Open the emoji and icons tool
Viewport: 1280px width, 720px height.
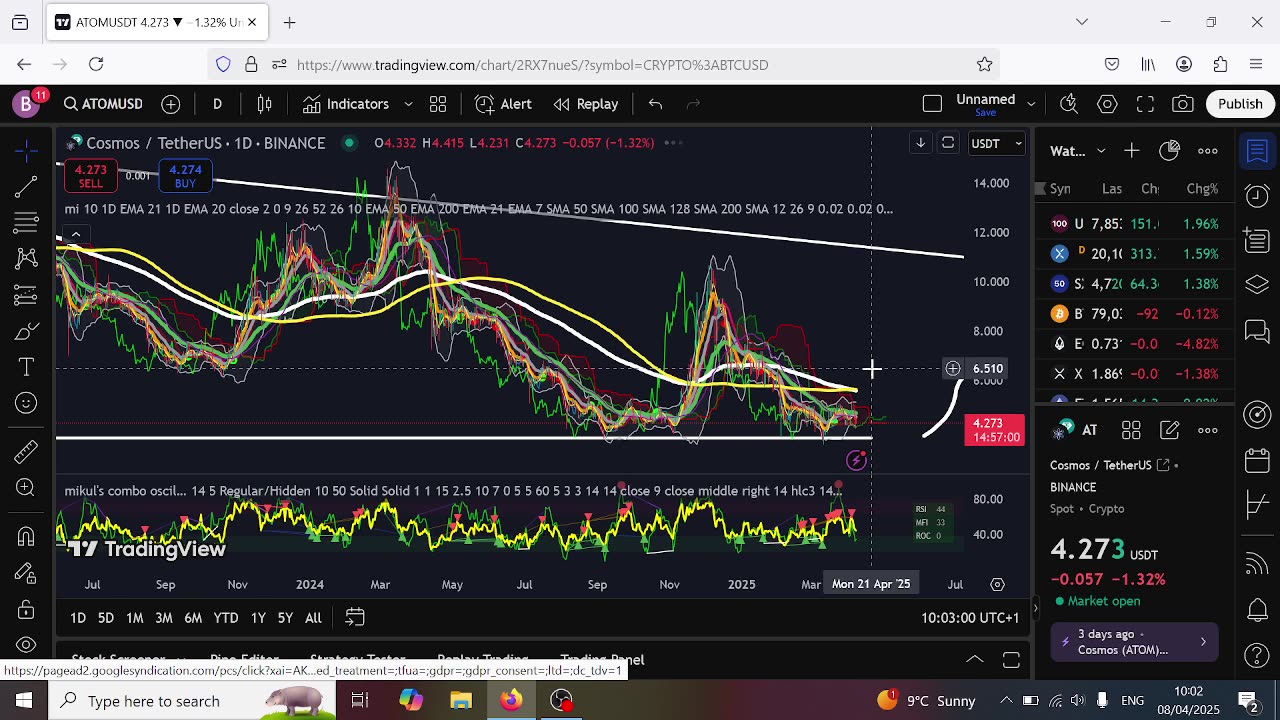coord(27,403)
